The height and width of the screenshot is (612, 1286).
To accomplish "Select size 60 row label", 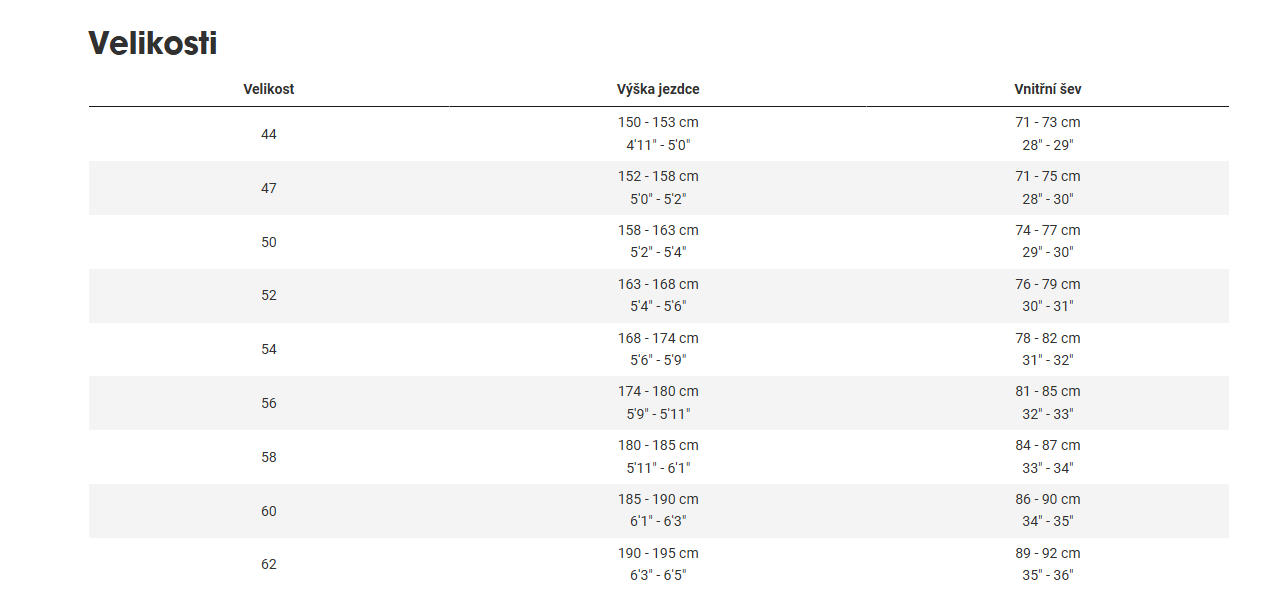I will [x=268, y=511].
